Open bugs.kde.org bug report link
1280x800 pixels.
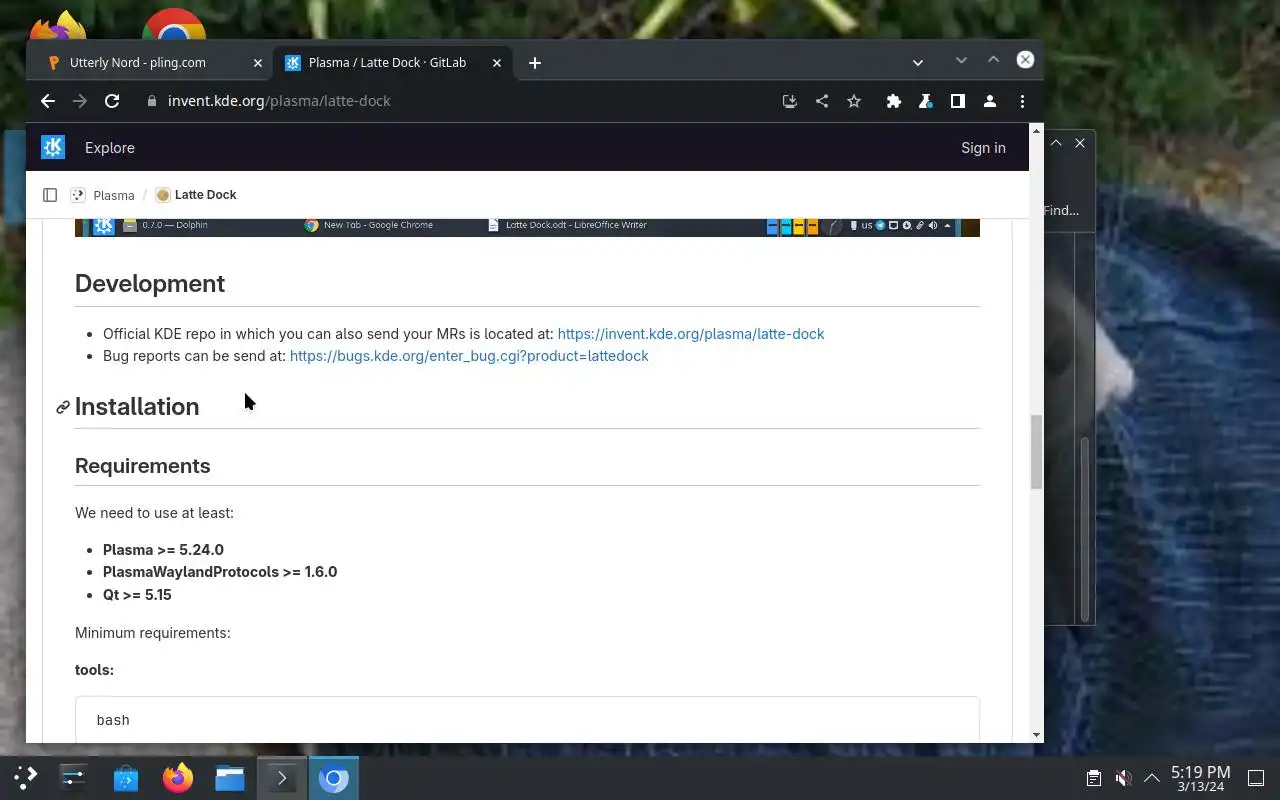pyautogui.click(x=469, y=356)
